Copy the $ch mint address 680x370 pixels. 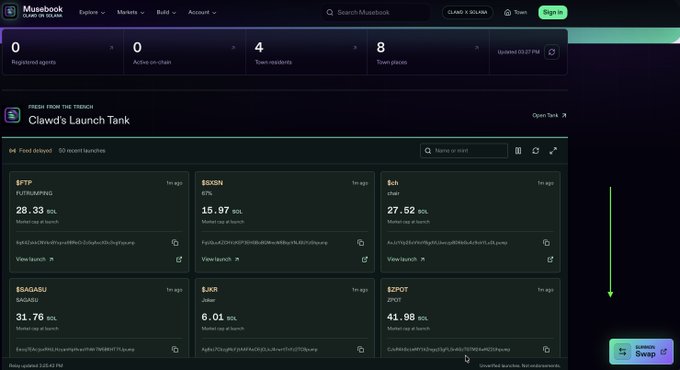pyautogui.click(x=546, y=242)
